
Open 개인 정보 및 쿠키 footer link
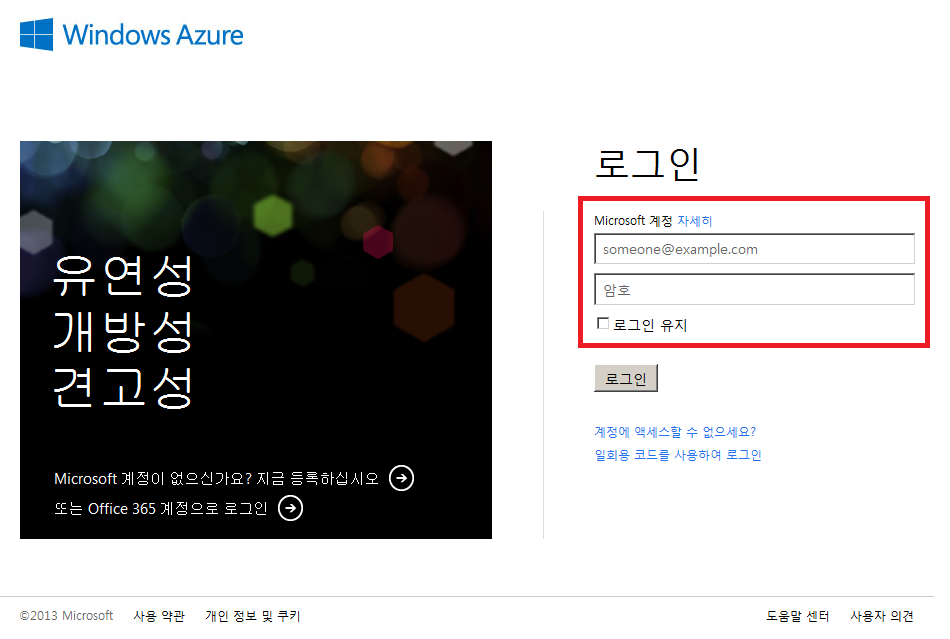[253, 616]
